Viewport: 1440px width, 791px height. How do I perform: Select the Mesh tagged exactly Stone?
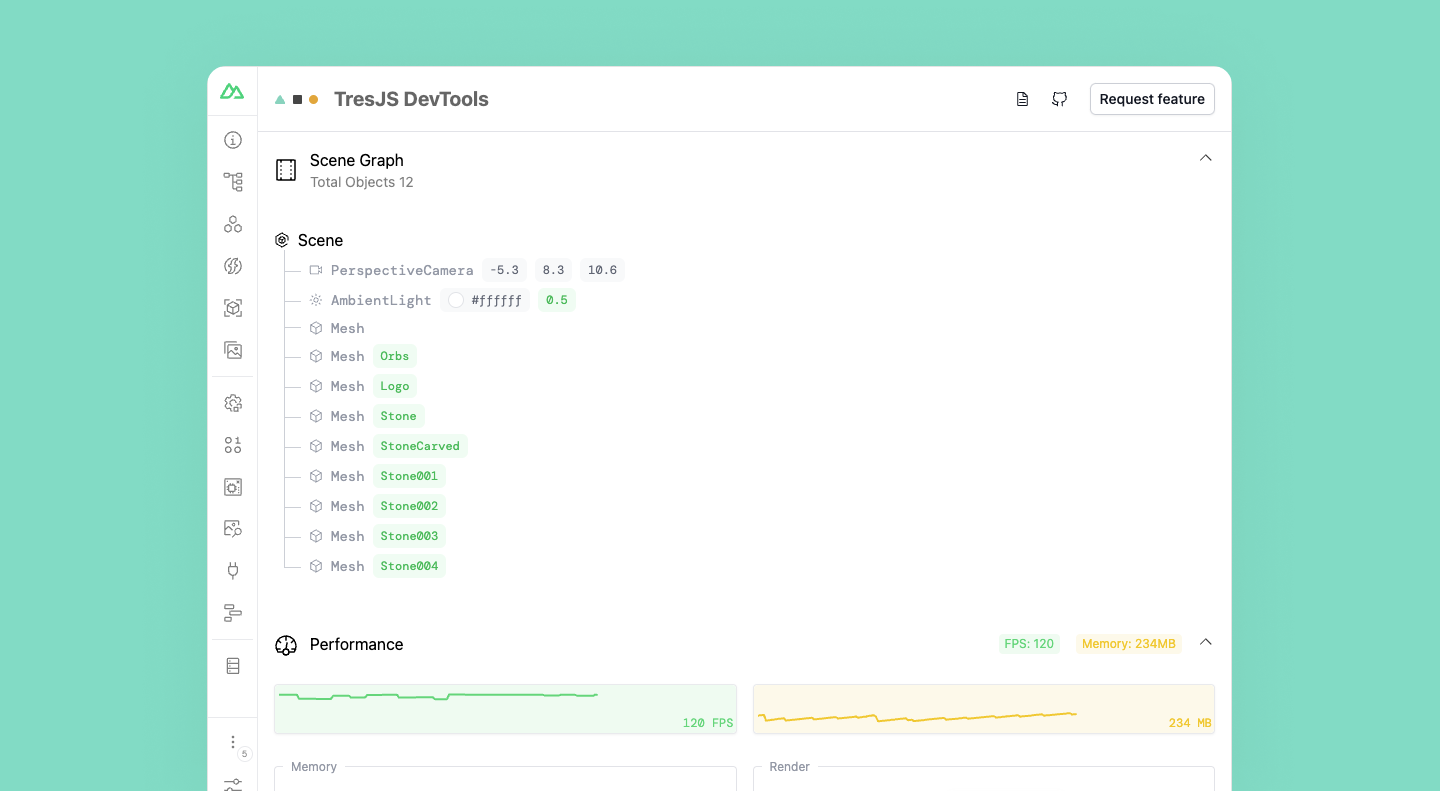[367, 416]
